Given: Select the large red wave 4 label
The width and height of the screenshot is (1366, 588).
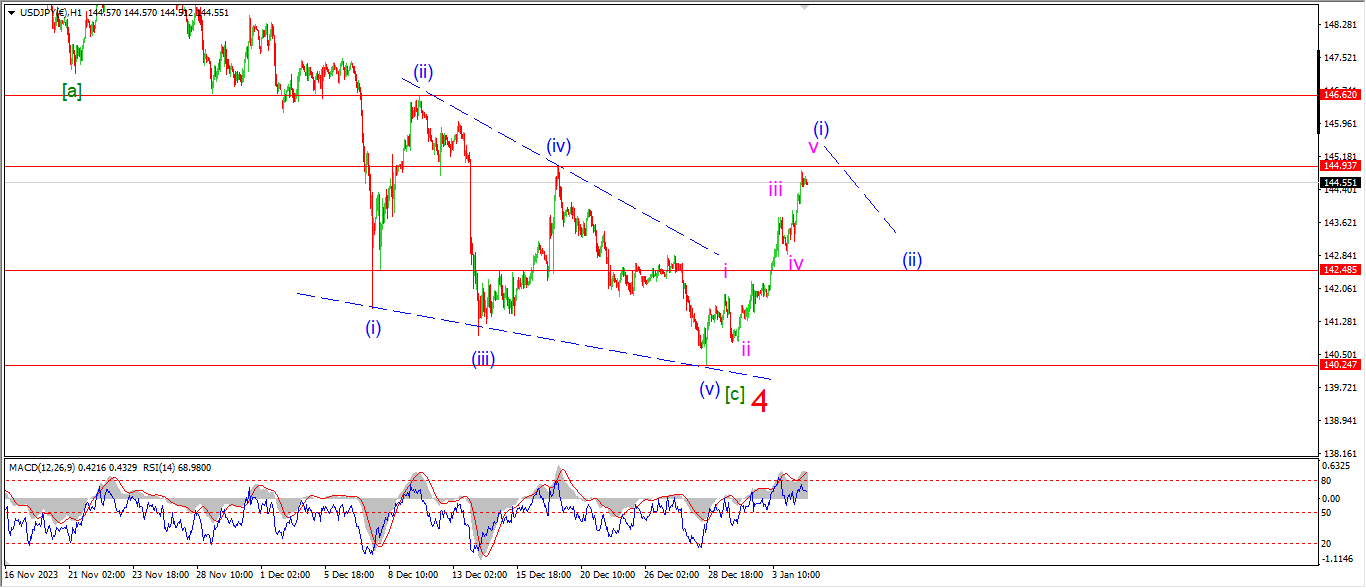Looking at the screenshot, I should coord(760,402).
